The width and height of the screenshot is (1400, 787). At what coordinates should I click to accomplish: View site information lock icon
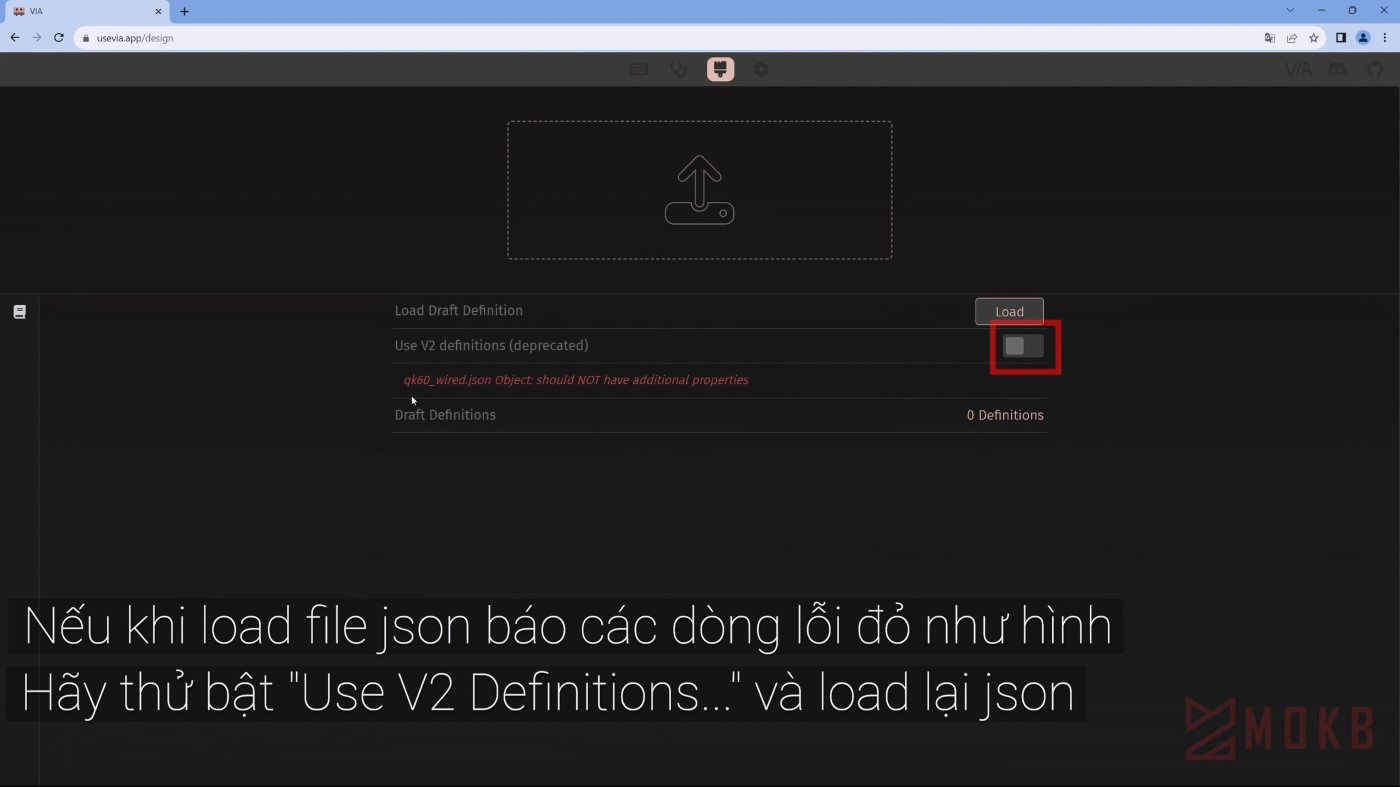(86, 38)
